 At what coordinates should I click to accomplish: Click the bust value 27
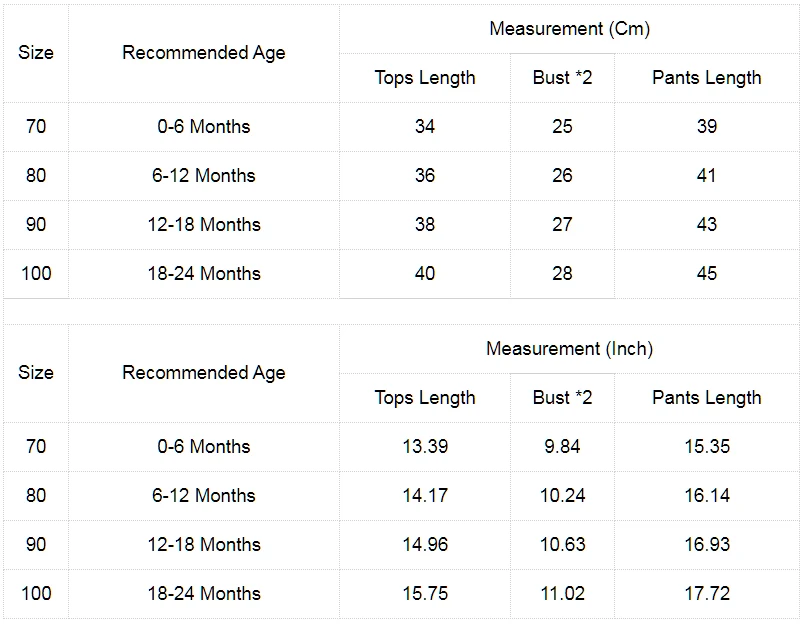pyautogui.click(x=562, y=225)
